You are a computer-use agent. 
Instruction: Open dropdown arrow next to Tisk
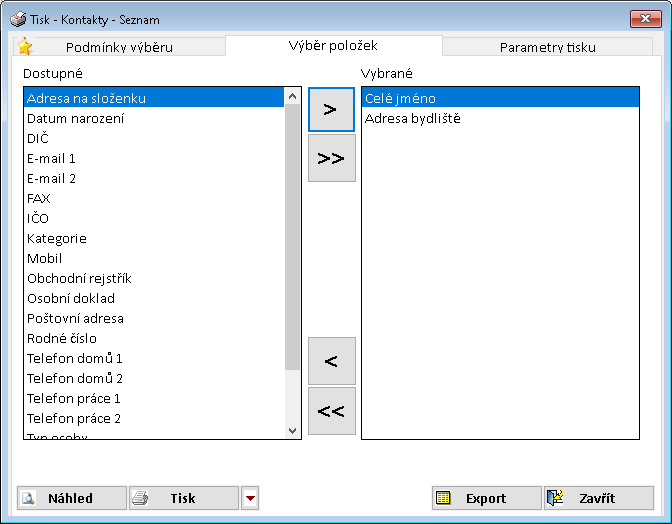click(250, 498)
